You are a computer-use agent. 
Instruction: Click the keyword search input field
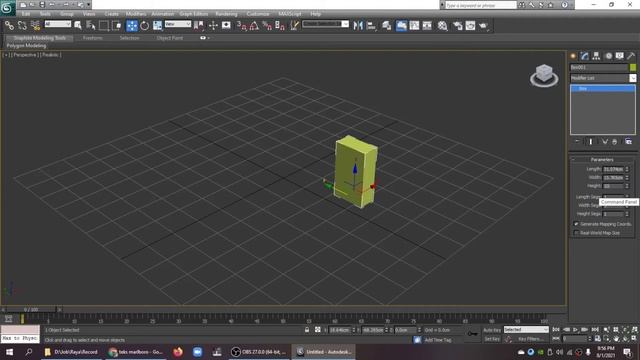pyautogui.click(x=480, y=5)
